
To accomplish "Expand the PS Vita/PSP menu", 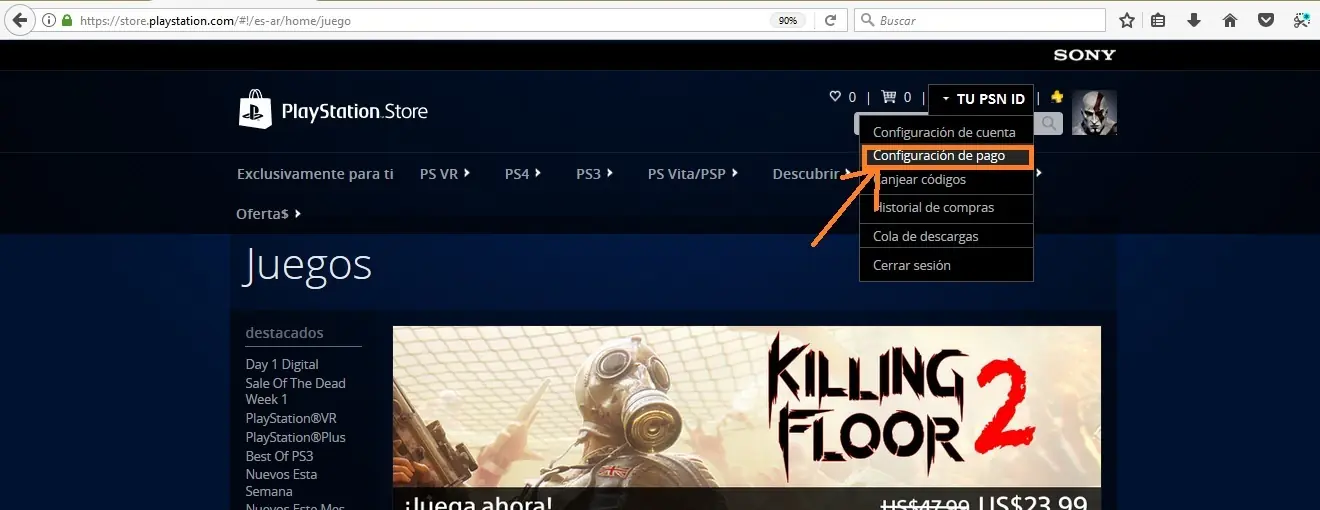I will point(693,174).
